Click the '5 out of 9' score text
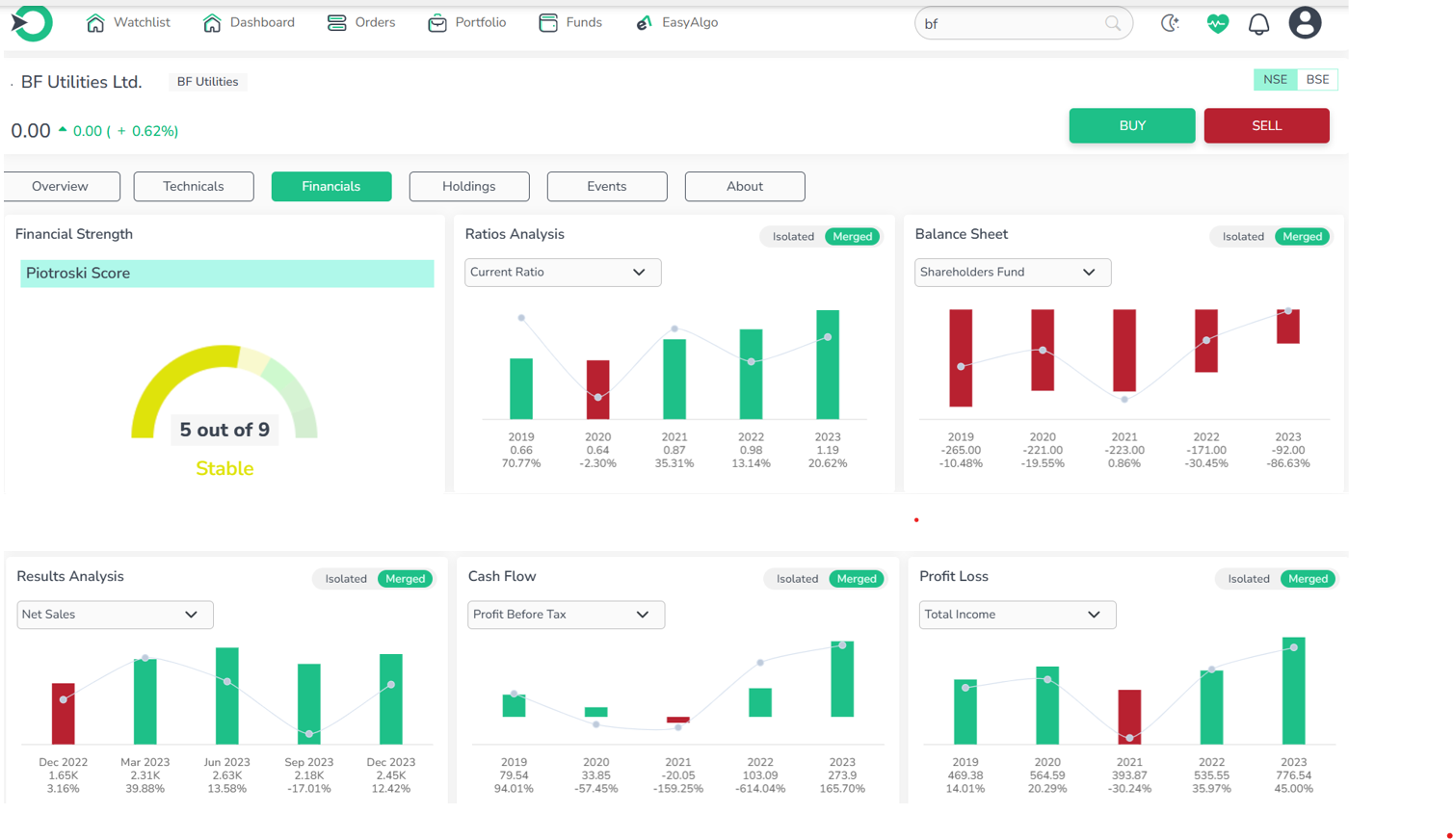The height and width of the screenshot is (840, 1454). point(225,430)
